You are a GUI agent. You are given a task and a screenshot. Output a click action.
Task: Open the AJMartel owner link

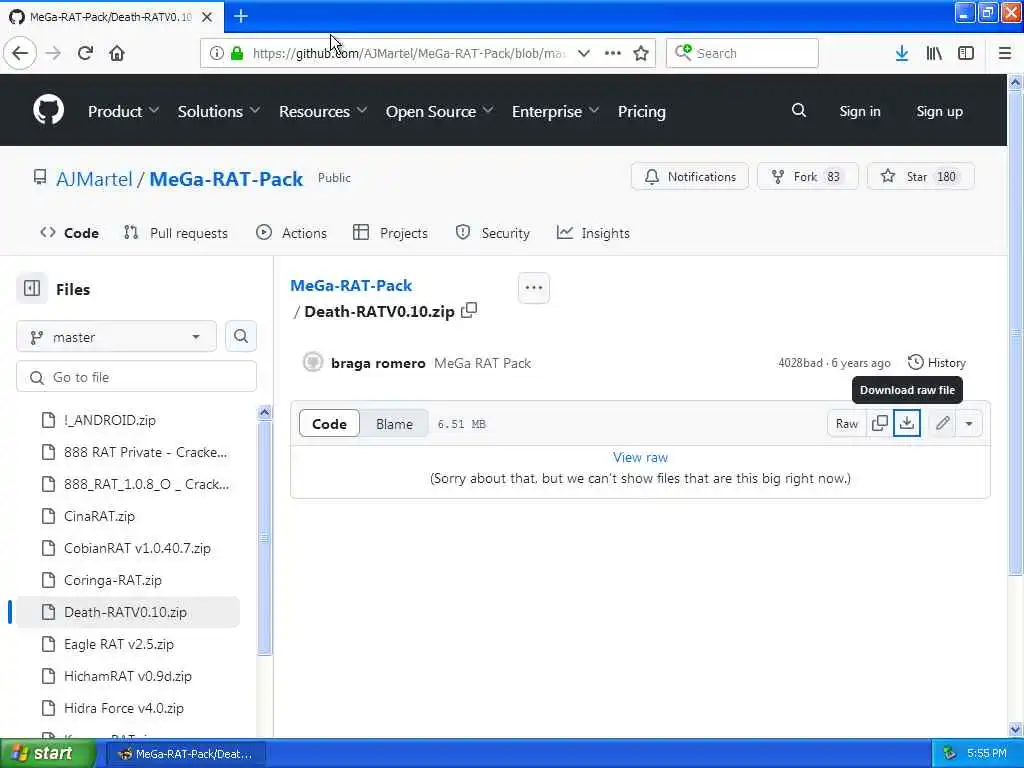click(x=94, y=179)
